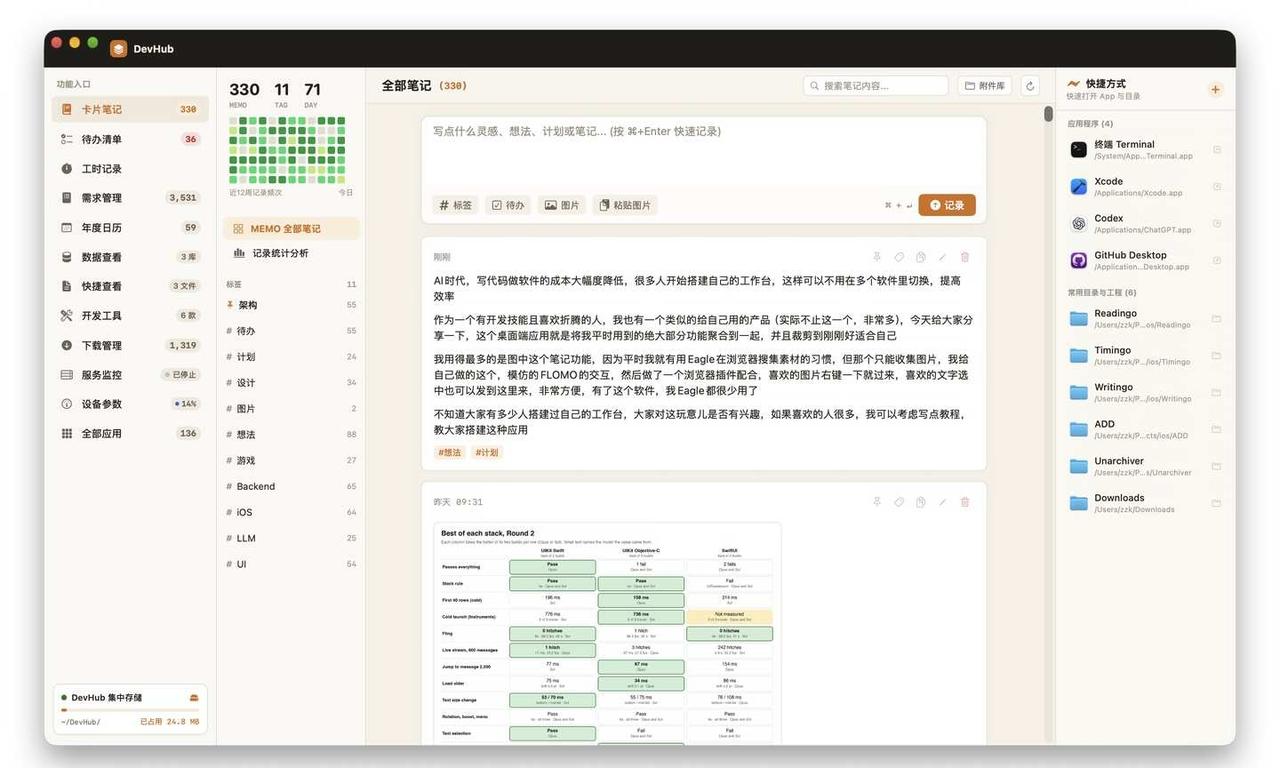Click the small icon at the end of the 终端 Terminal row
Image resolution: width=1280 pixels, height=768 pixels.
coord(1217,150)
